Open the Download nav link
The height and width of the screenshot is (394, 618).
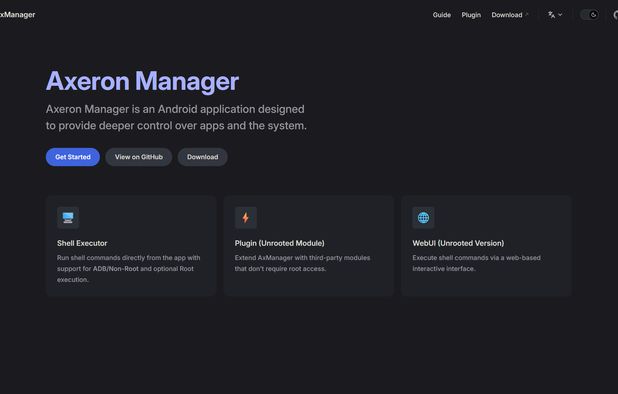coord(509,15)
